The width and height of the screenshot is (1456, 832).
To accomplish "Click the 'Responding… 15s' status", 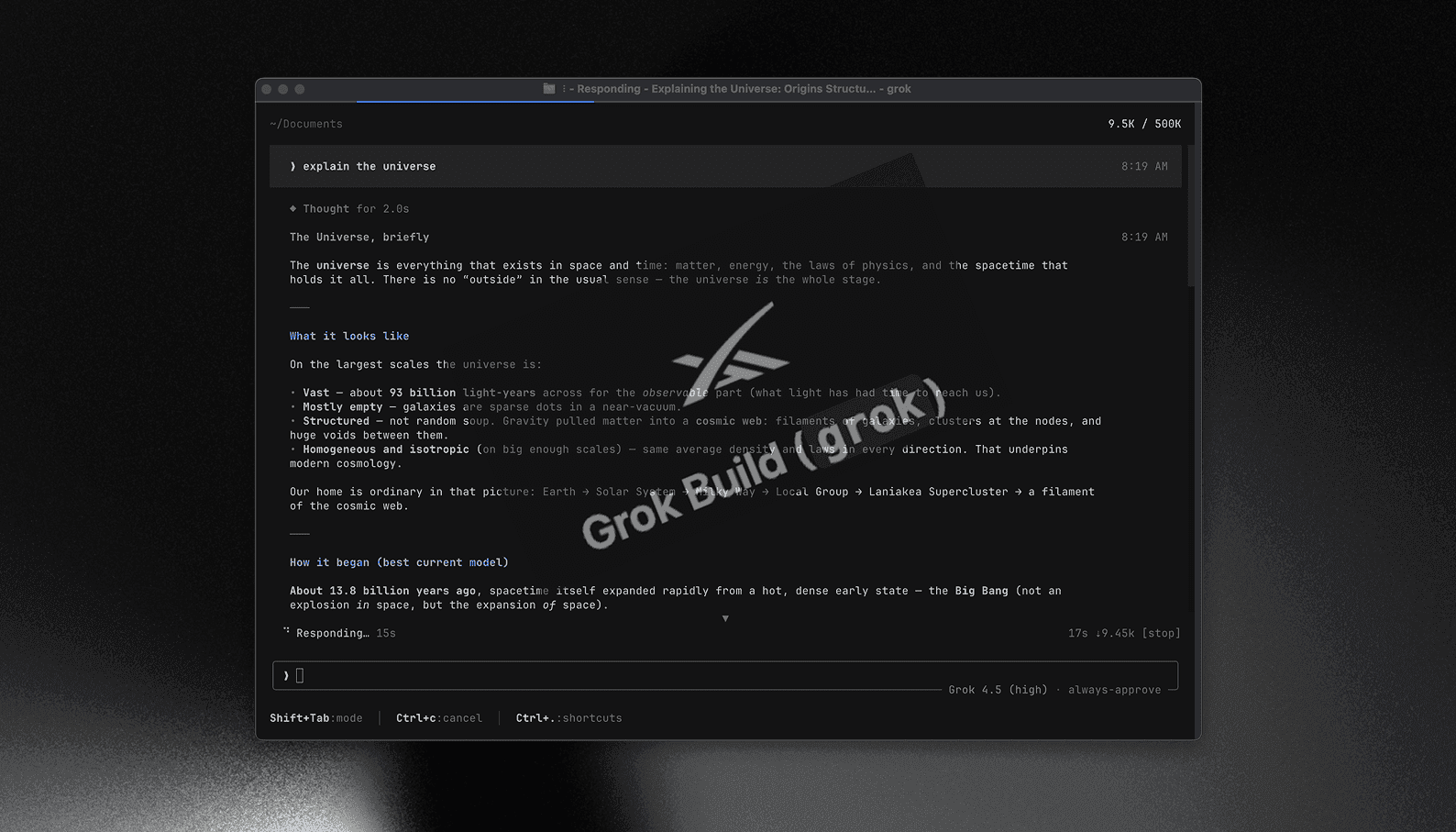I will [x=346, y=633].
